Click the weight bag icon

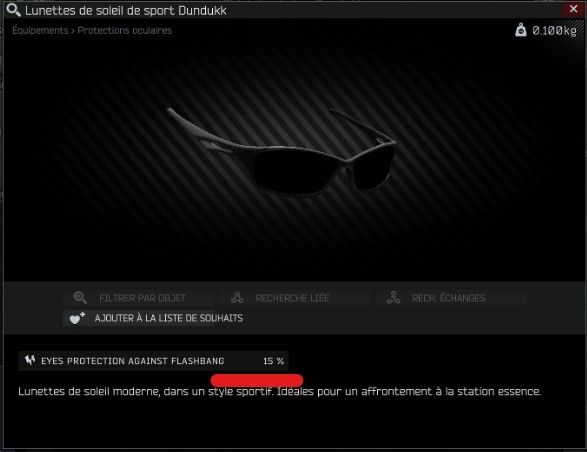(x=521, y=30)
